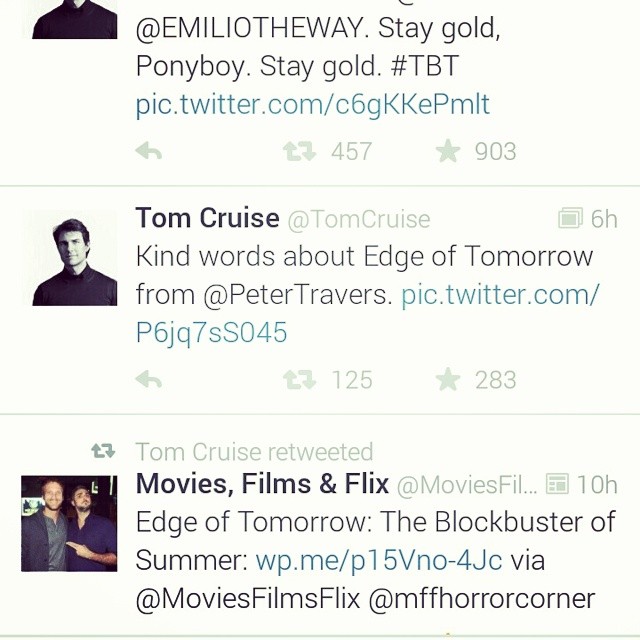The width and height of the screenshot is (640, 640).
Task: Tap the Movies, Films & Flix account name
Action: tap(262, 485)
